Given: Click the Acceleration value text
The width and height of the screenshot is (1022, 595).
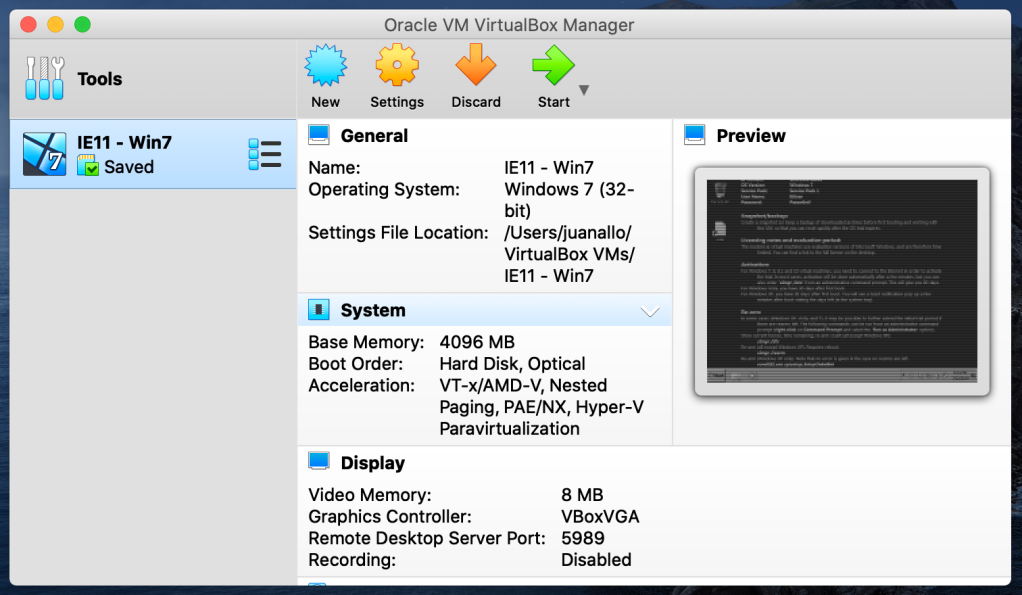Looking at the screenshot, I should (541, 407).
